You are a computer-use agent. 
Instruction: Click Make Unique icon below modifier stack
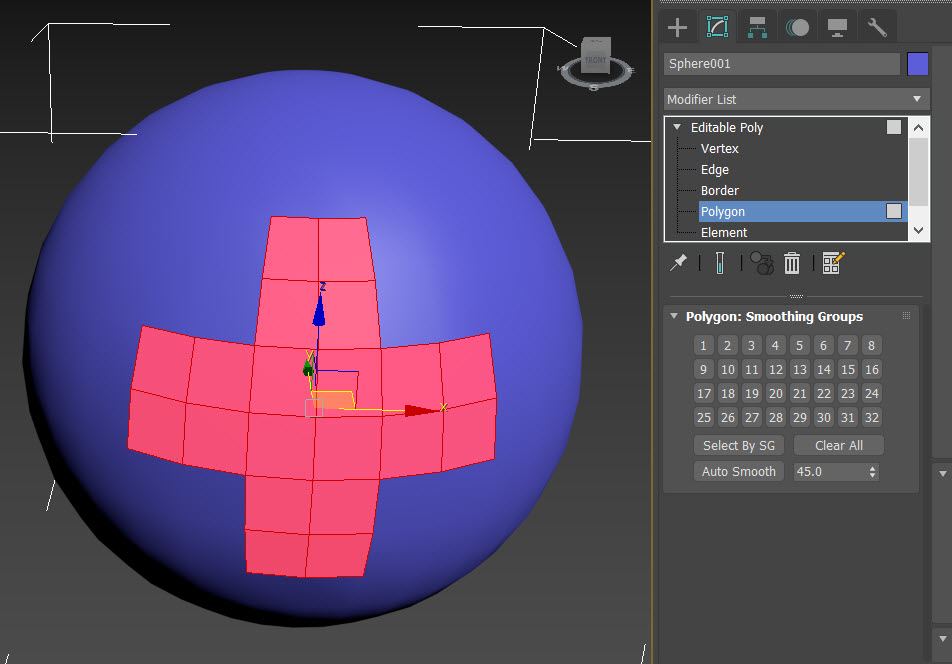[762, 263]
